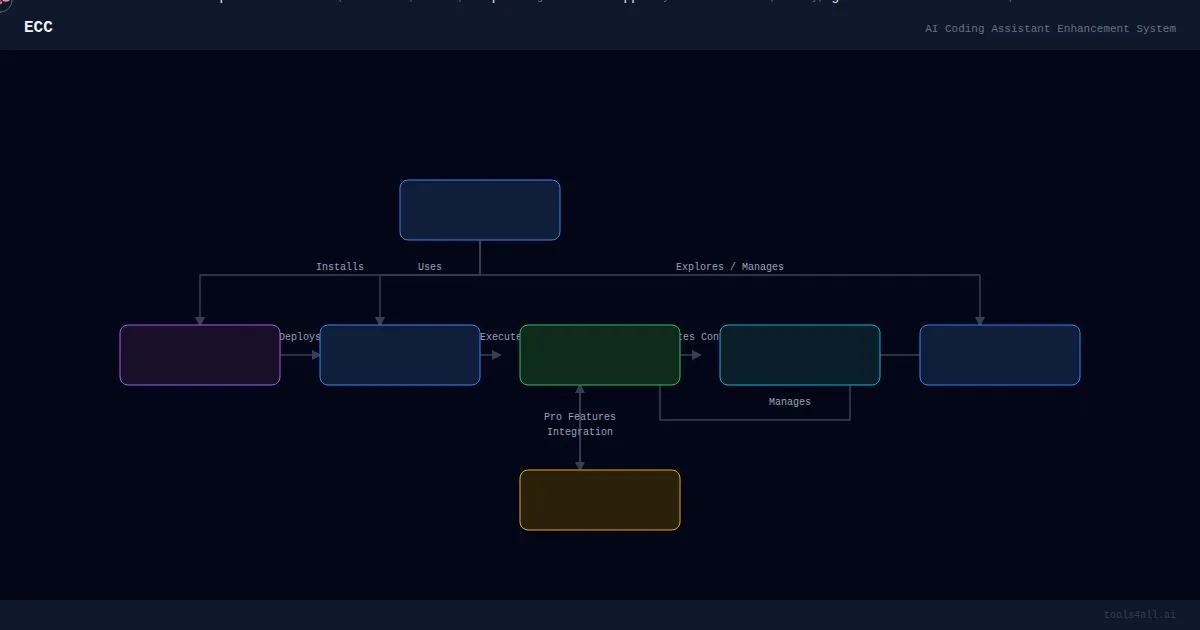Select the topmost blue node of the diagram
This screenshot has width=1200, height=630.
pyautogui.click(x=480, y=210)
